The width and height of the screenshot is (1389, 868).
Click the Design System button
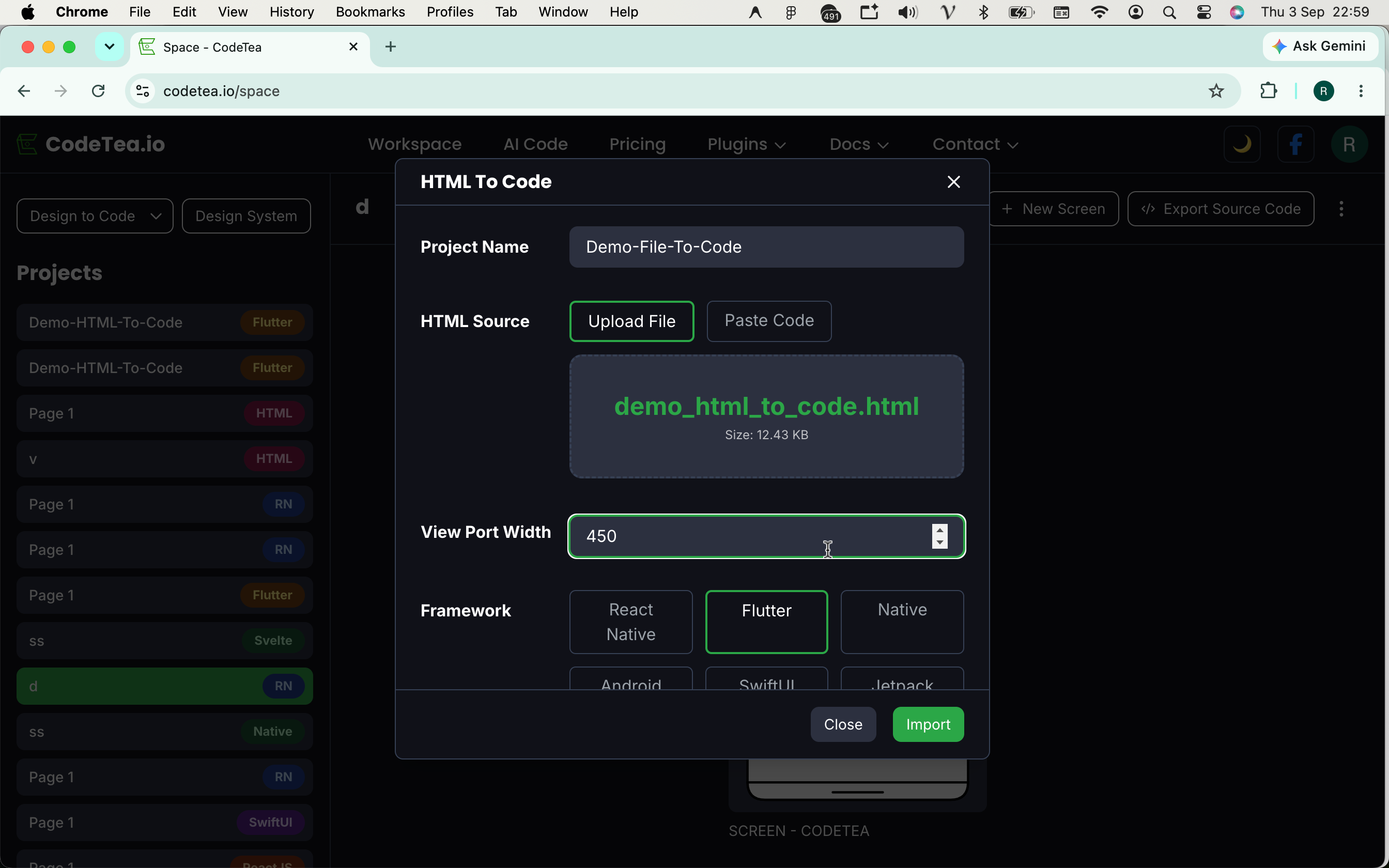click(246, 216)
